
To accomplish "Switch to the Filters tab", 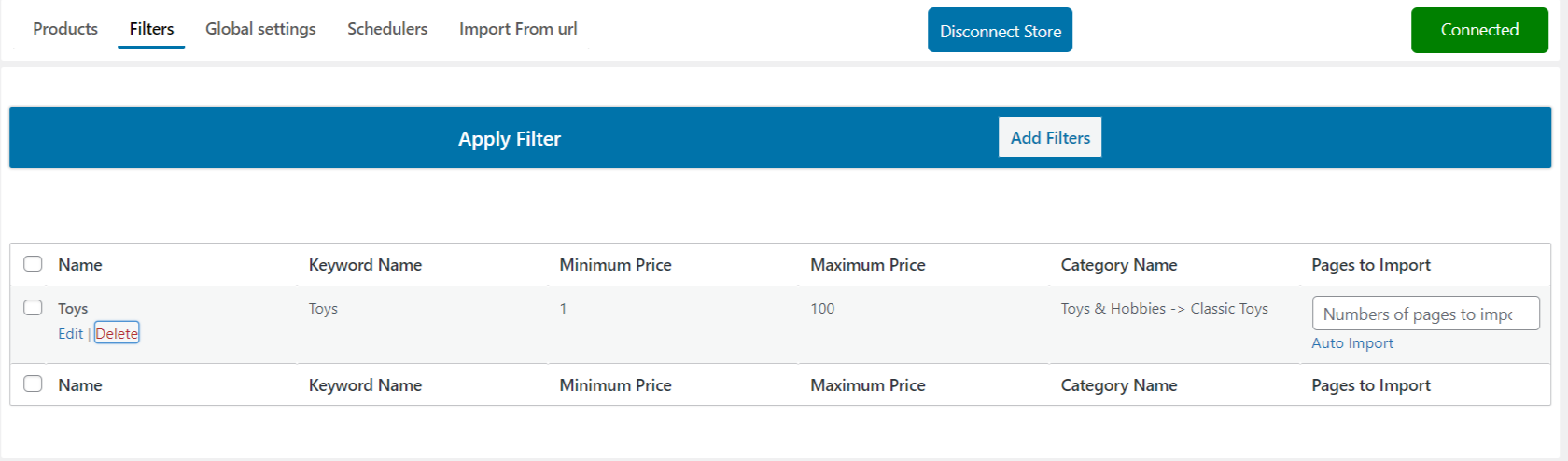I will 151,29.
